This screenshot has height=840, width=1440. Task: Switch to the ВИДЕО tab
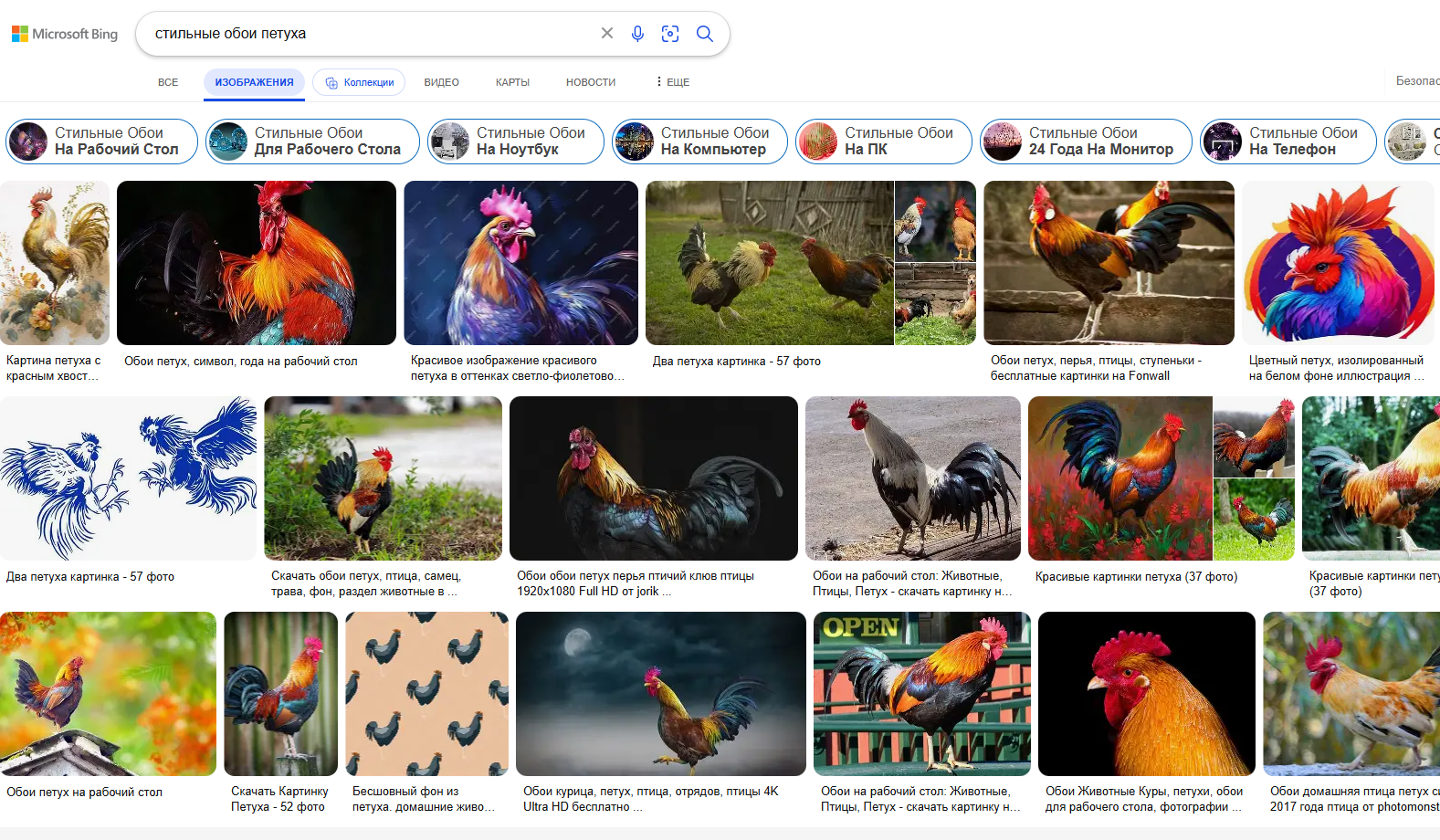441,82
